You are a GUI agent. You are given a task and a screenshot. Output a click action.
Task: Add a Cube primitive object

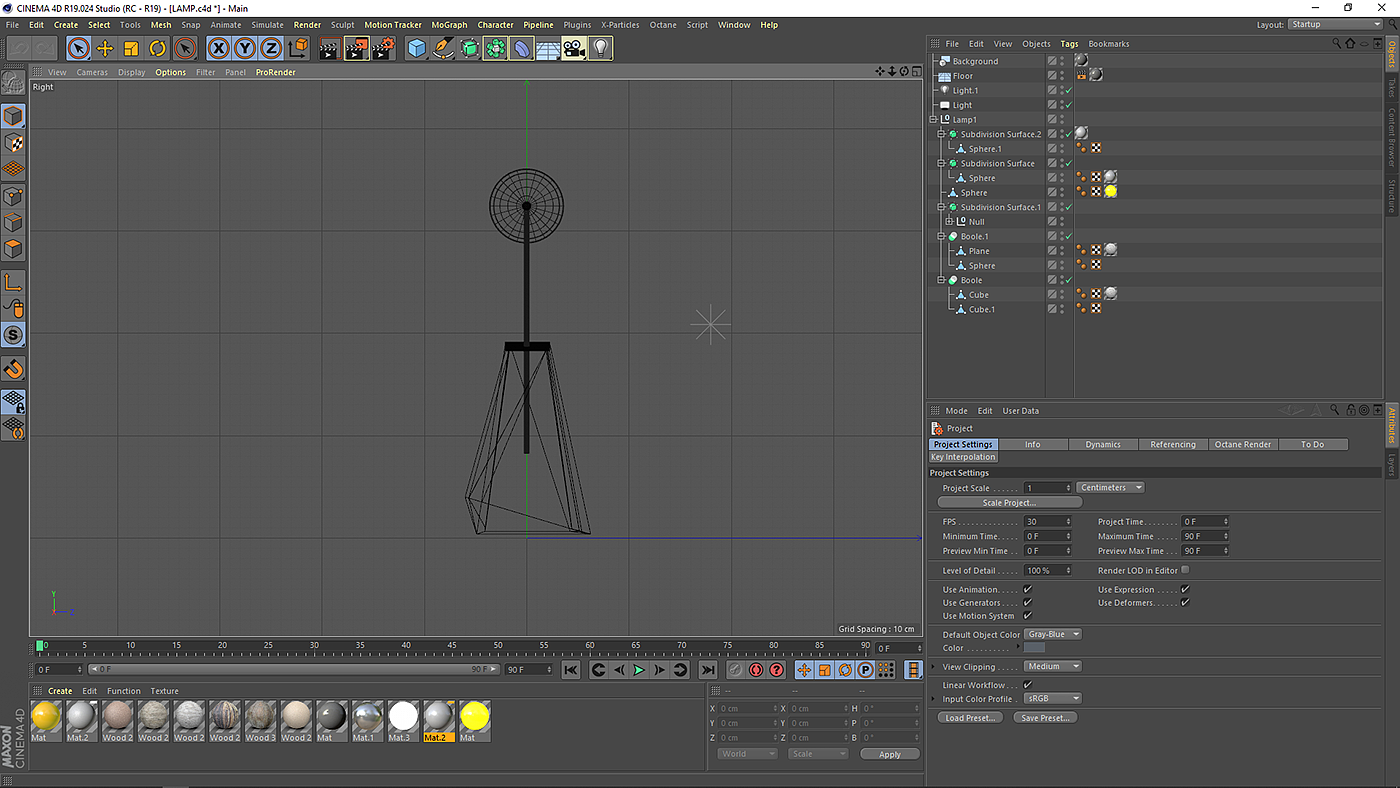(x=417, y=48)
